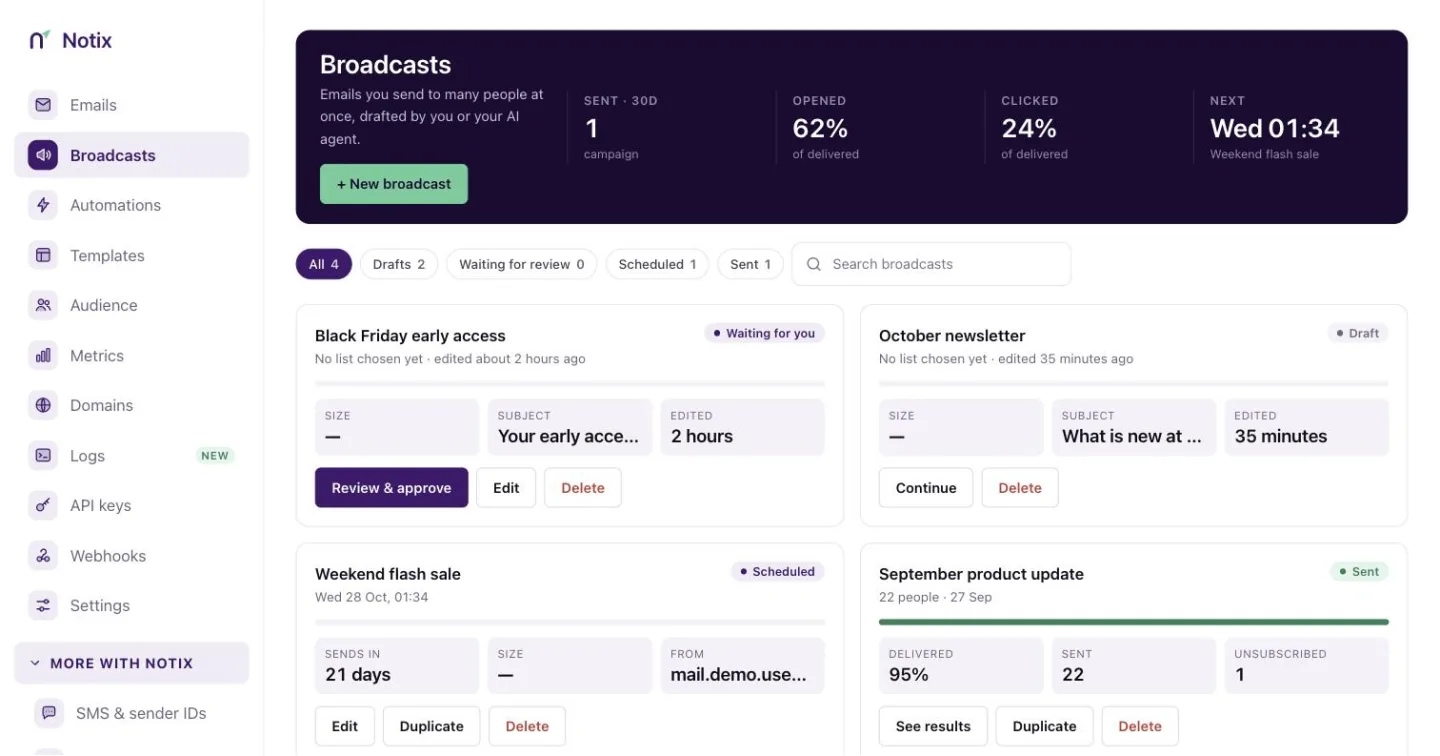Review & approve Black Friday early access
Image resolution: width=1440 pixels, height=756 pixels.
pyautogui.click(x=392, y=488)
